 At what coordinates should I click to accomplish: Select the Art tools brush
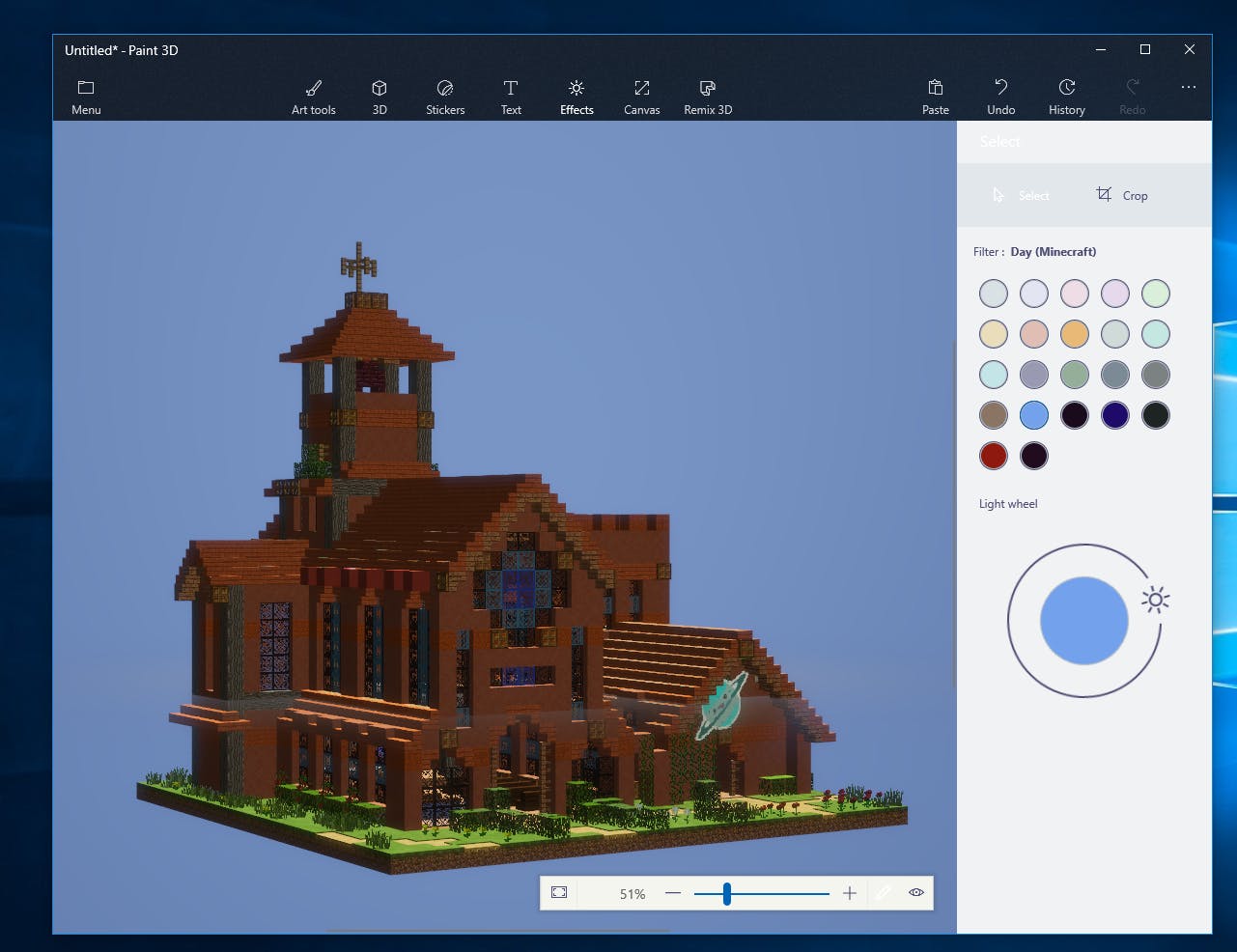click(x=314, y=97)
